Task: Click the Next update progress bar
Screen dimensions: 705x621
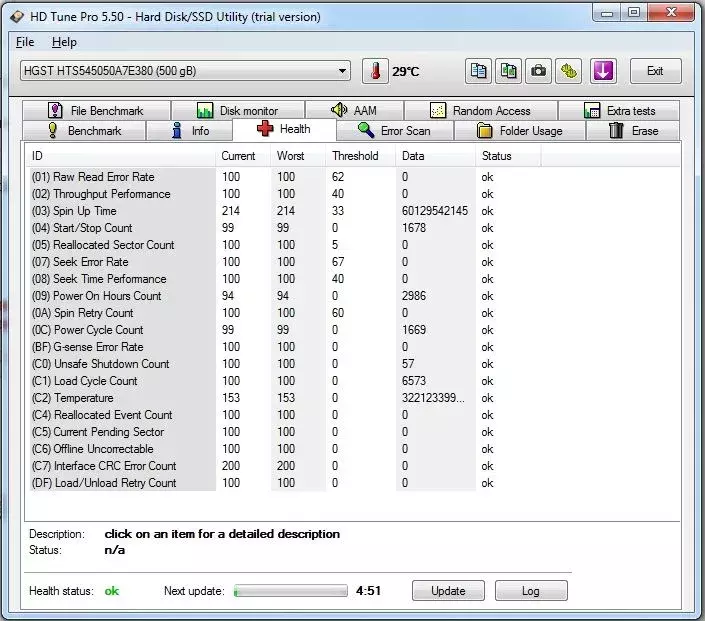Action: 290,590
